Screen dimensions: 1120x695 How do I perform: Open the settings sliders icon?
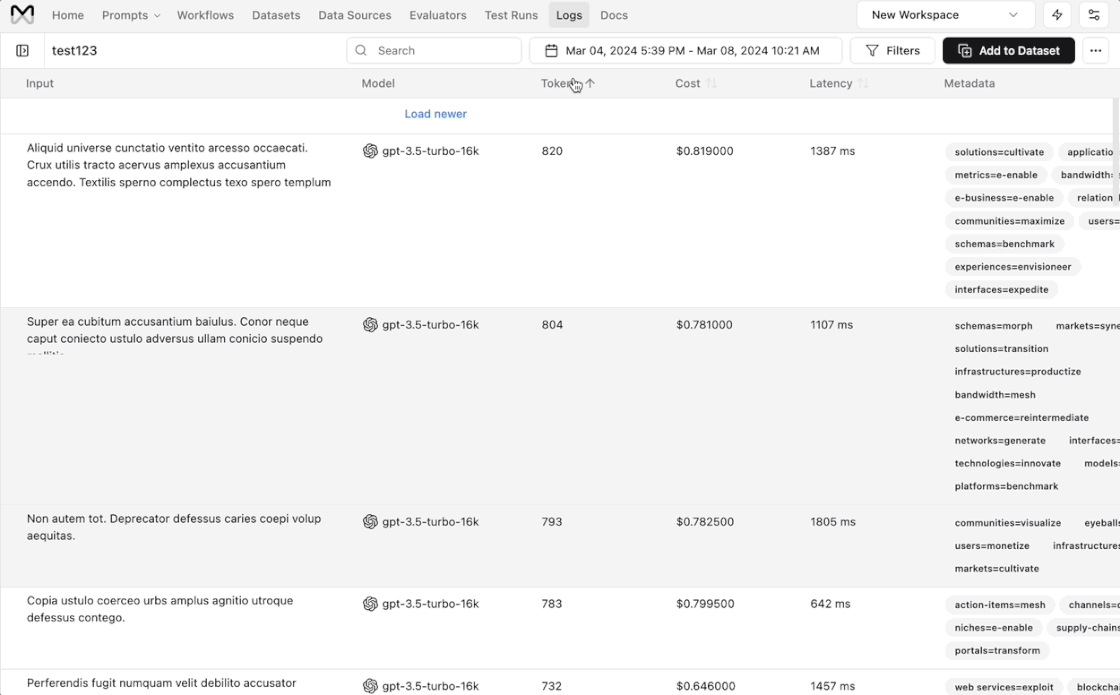(1094, 15)
